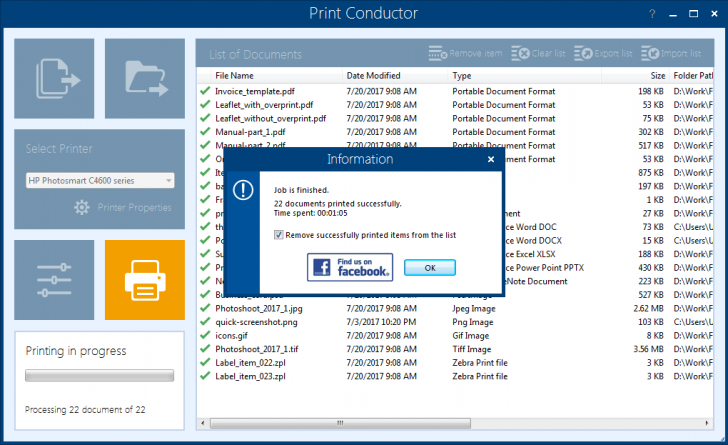728x445 pixels.
Task: Click the orange Start Printing tile
Action: pyautogui.click(x=145, y=280)
